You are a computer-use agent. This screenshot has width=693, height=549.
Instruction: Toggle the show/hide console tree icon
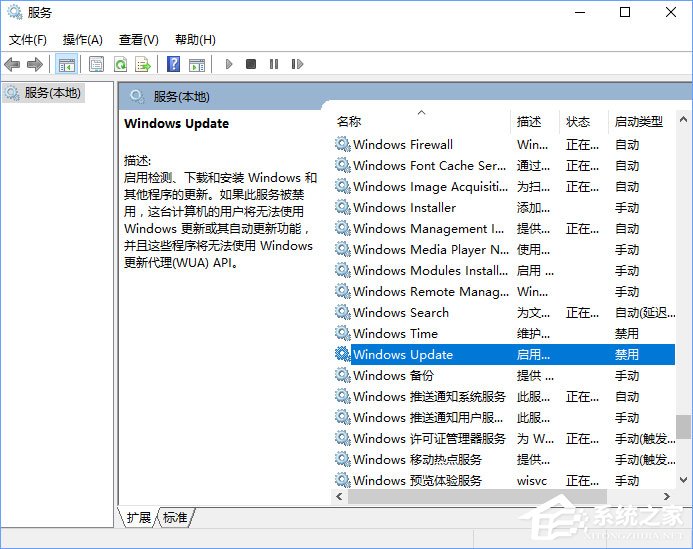pos(67,65)
